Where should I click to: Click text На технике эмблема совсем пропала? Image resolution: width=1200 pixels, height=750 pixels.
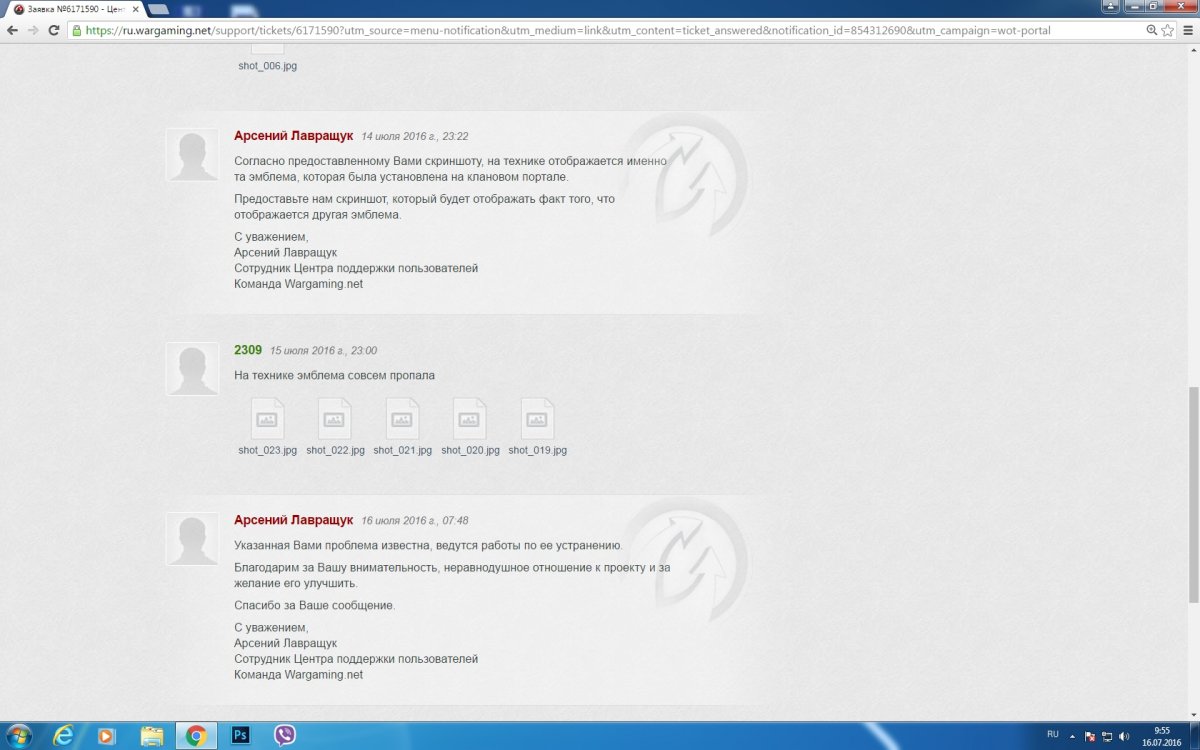334,375
